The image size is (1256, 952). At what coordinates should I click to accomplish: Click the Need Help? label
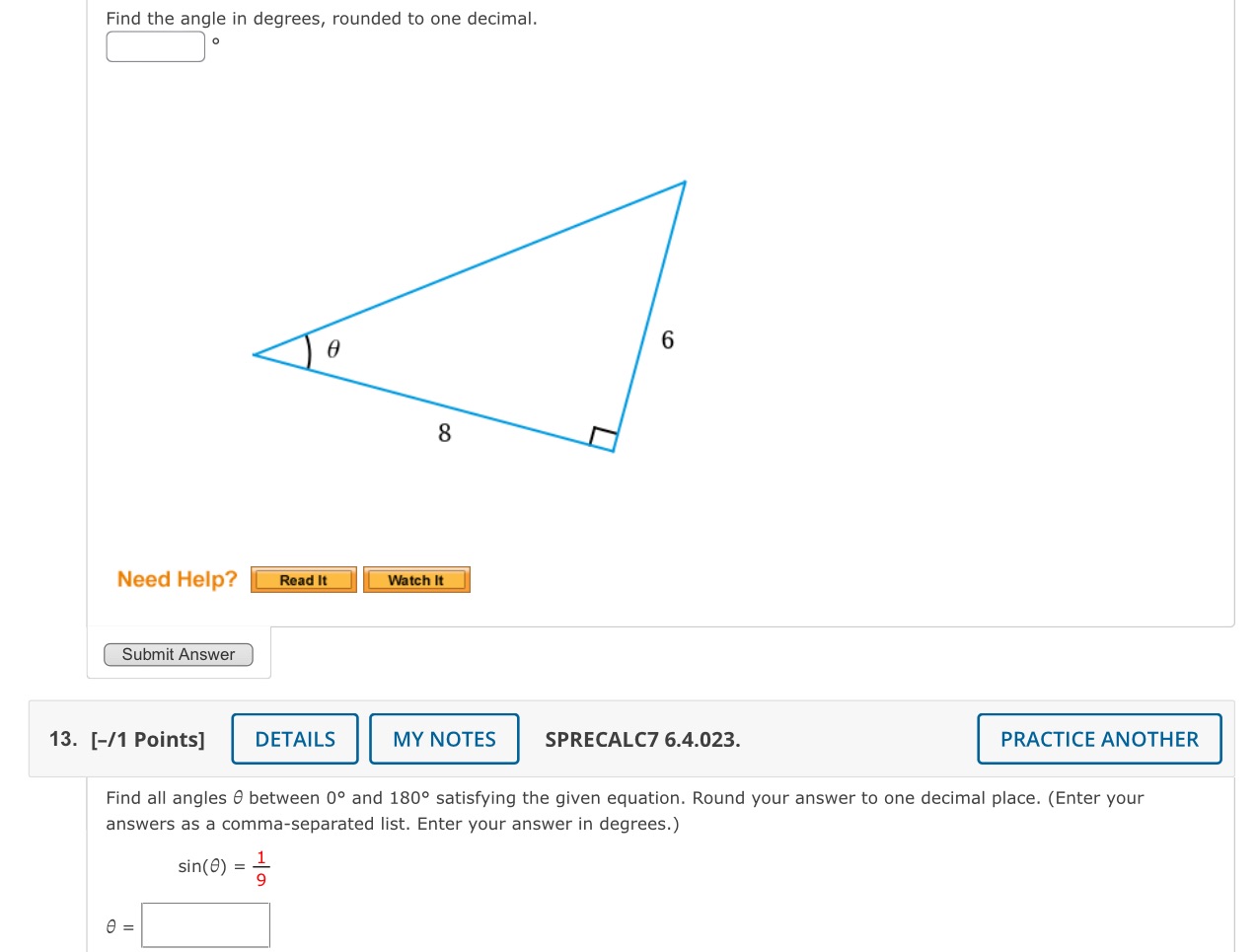coord(177,579)
